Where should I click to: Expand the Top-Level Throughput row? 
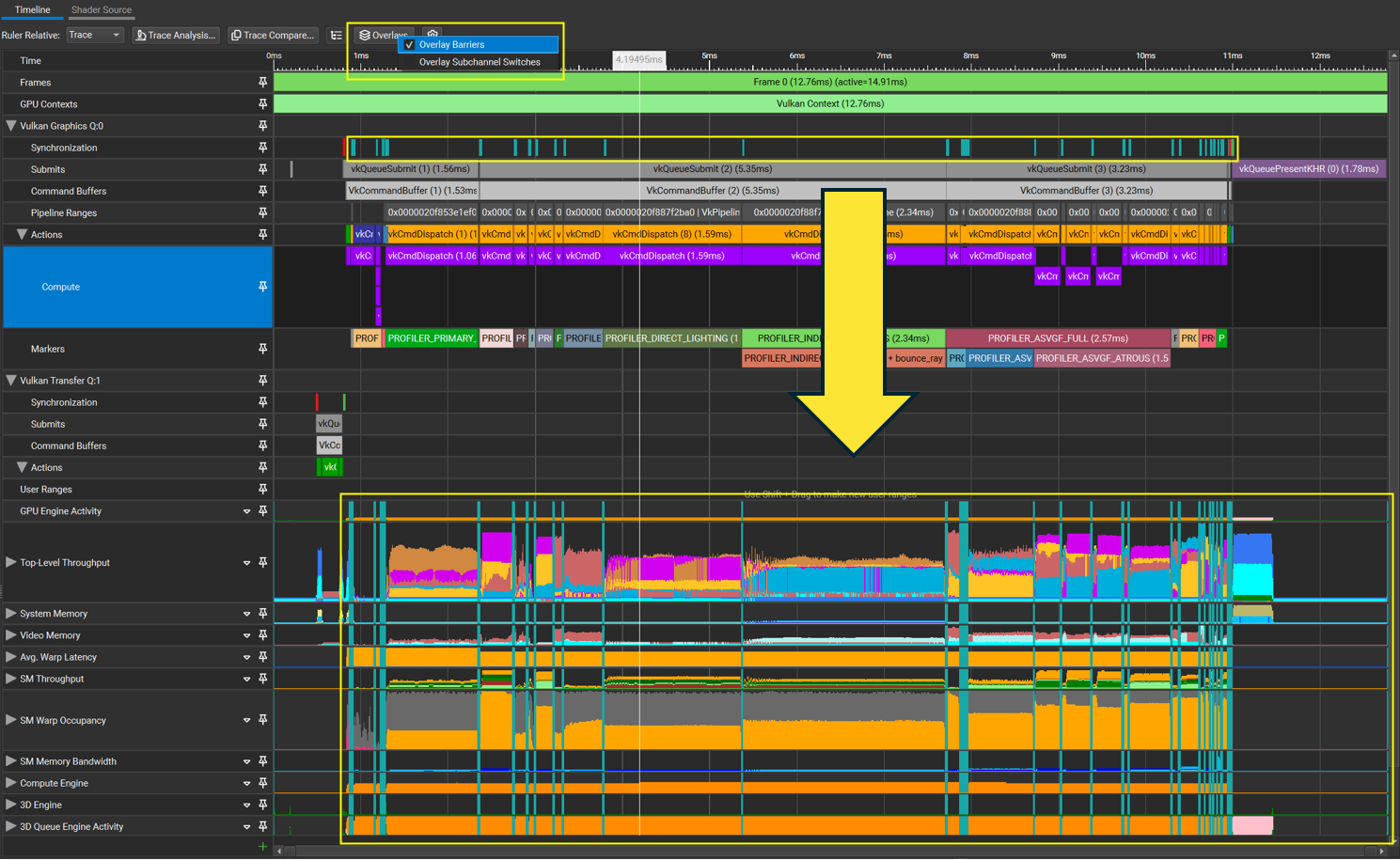point(11,562)
